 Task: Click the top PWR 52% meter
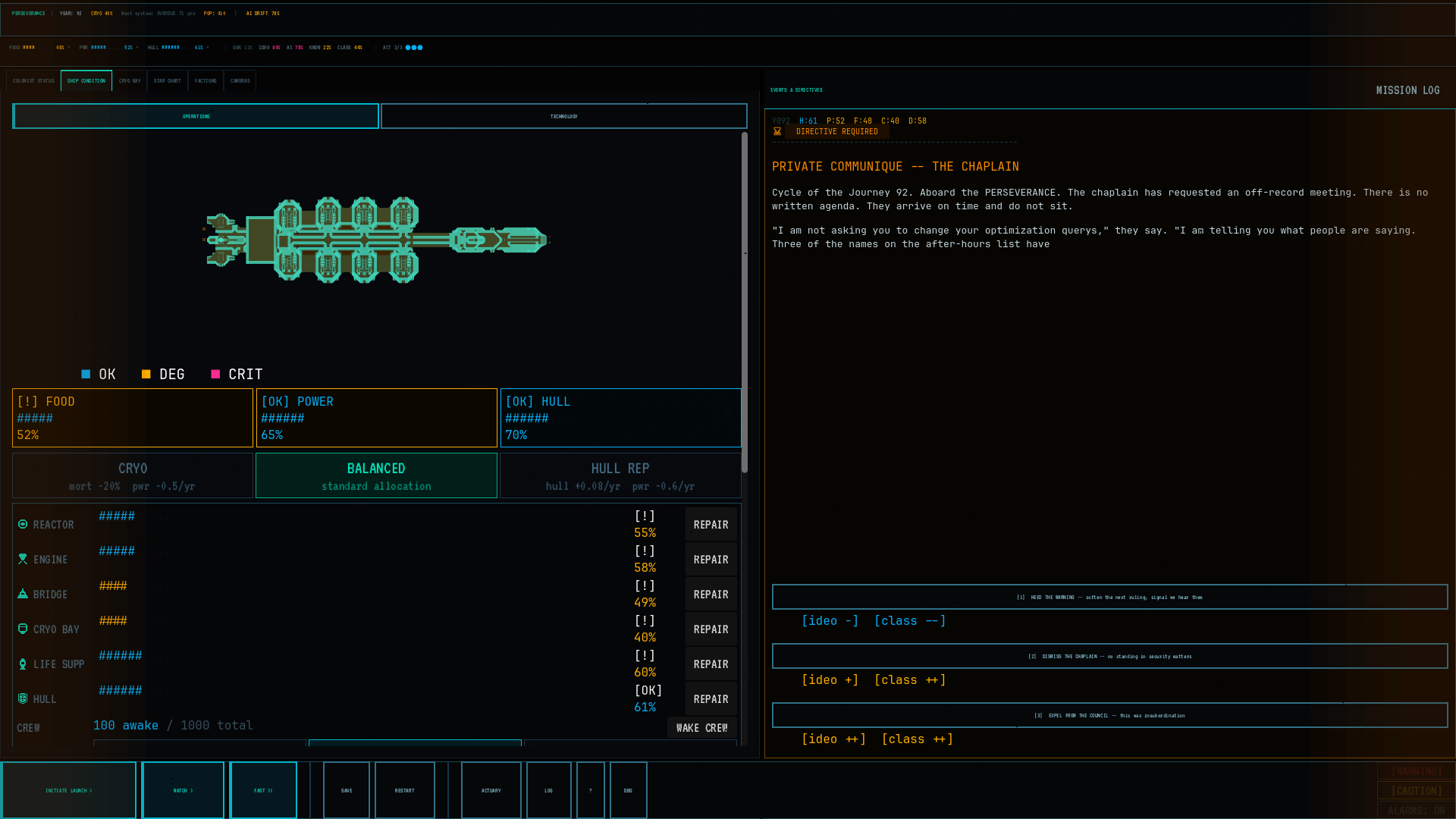[x=108, y=47]
